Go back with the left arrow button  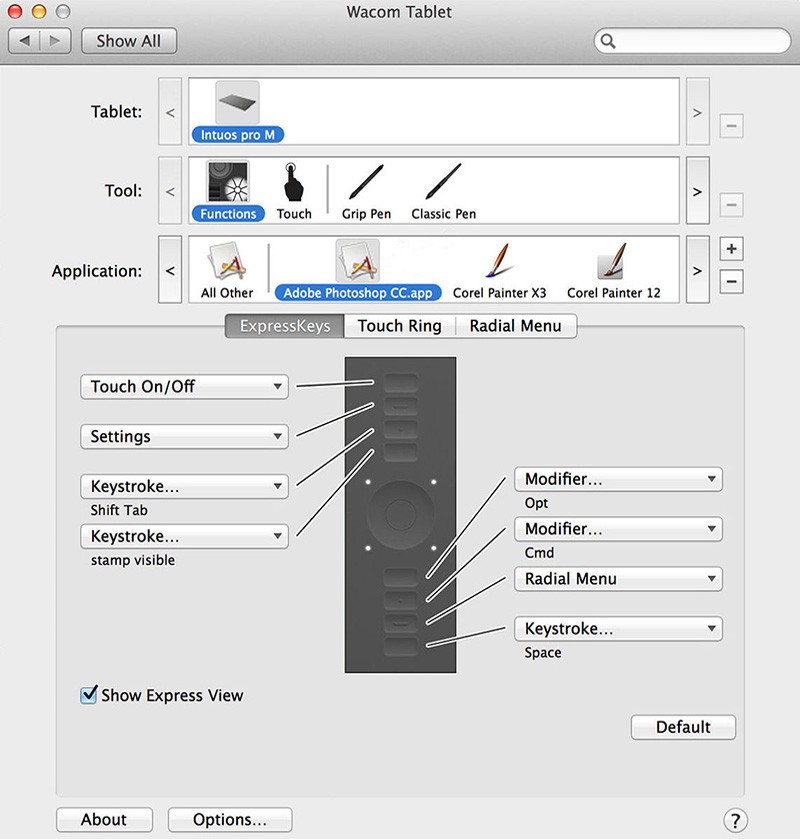click(x=25, y=41)
